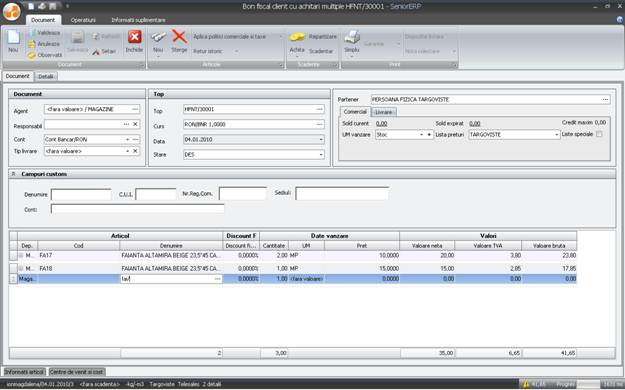Click the Repartizare button

tap(323, 37)
